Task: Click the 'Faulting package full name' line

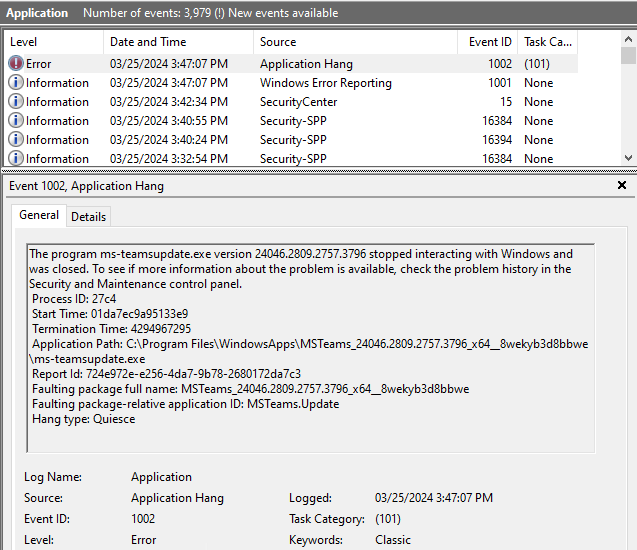Action: point(251,389)
